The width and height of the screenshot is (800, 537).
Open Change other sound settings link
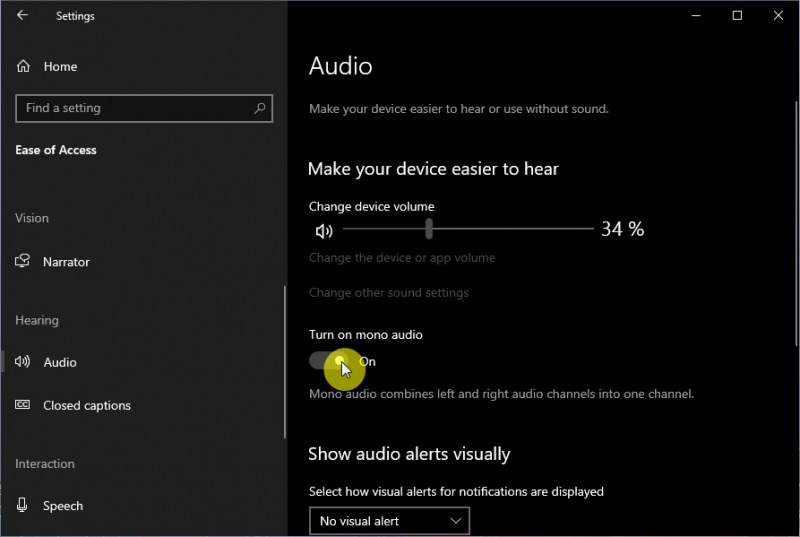[x=388, y=293]
